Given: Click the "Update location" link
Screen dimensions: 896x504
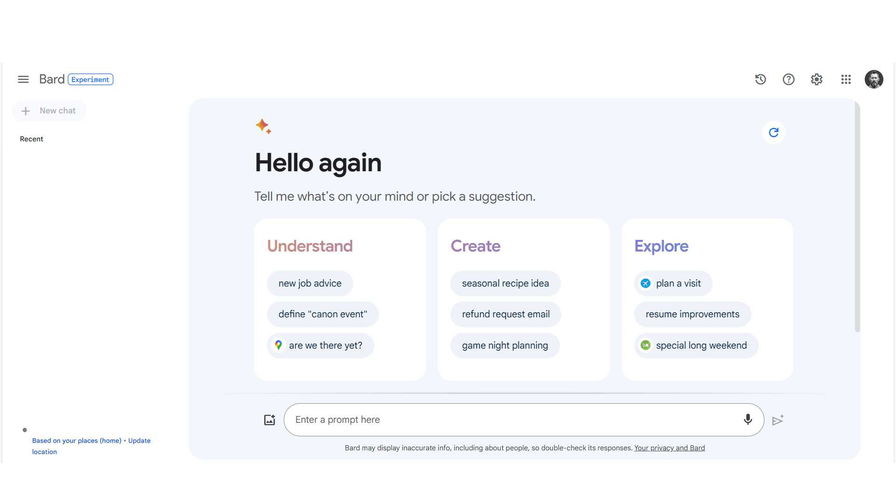Looking at the screenshot, I should (138, 441).
